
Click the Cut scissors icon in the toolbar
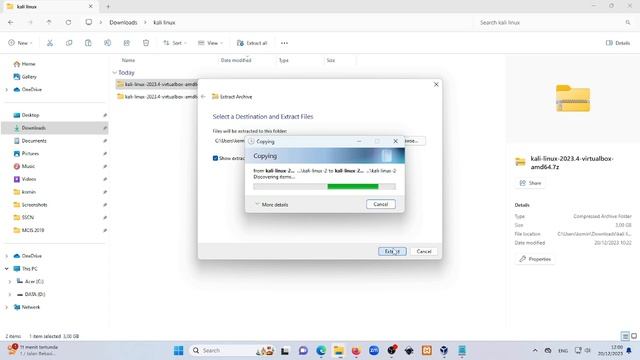click(x=50, y=43)
